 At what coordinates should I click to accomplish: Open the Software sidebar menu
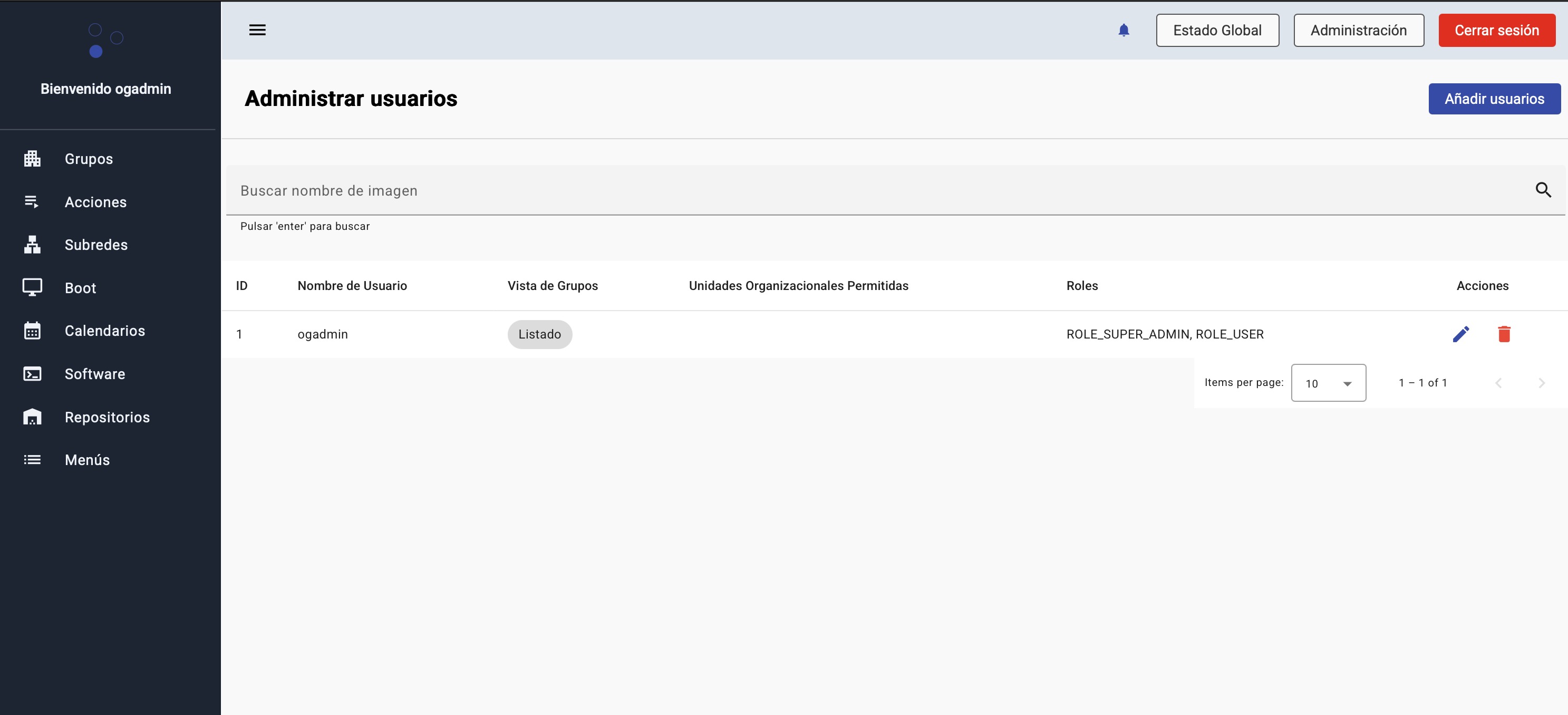[x=95, y=374]
